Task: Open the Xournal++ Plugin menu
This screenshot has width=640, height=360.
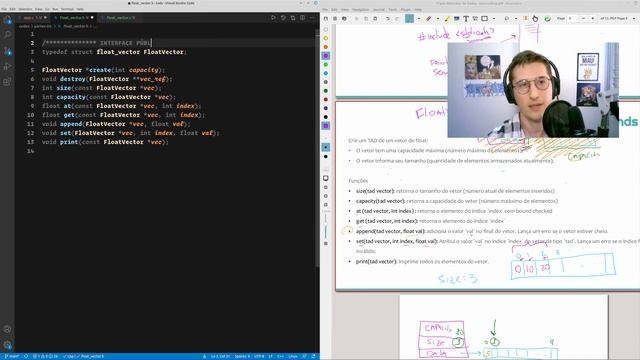Action: (406, 9)
